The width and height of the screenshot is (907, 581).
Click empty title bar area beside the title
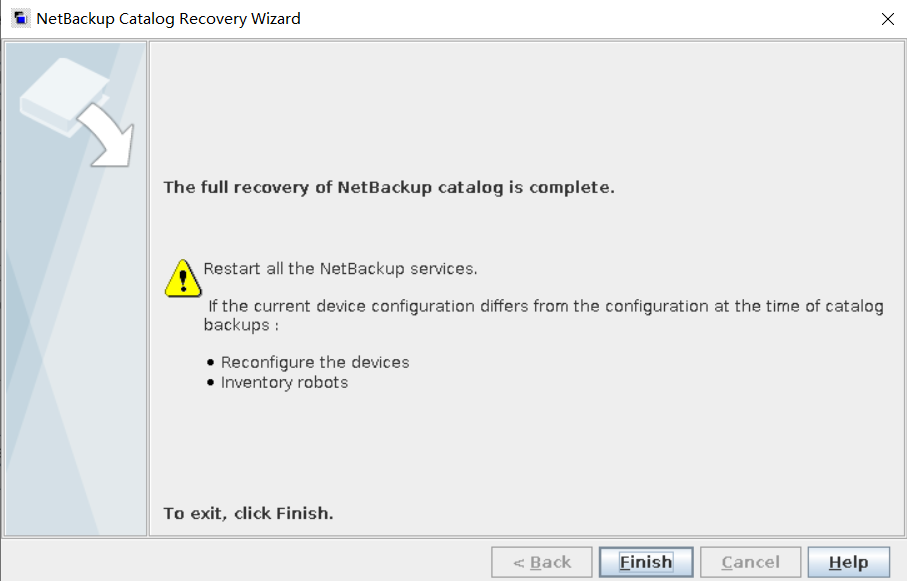click(x=580, y=19)
